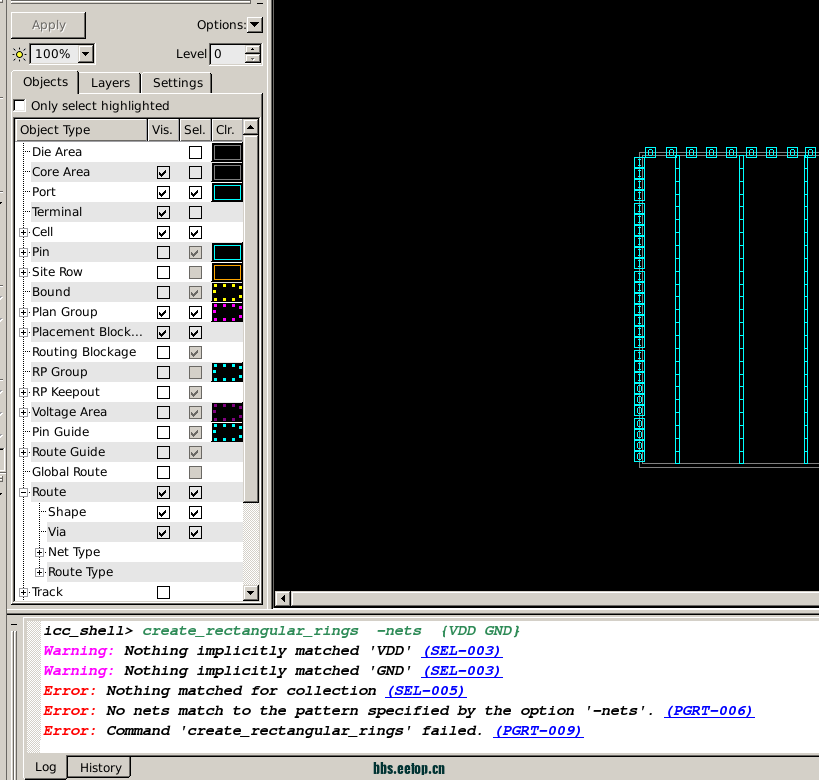Viewport: 819px width, 780px height.
Task: Select the RP Group row
Action: [130, 372]
